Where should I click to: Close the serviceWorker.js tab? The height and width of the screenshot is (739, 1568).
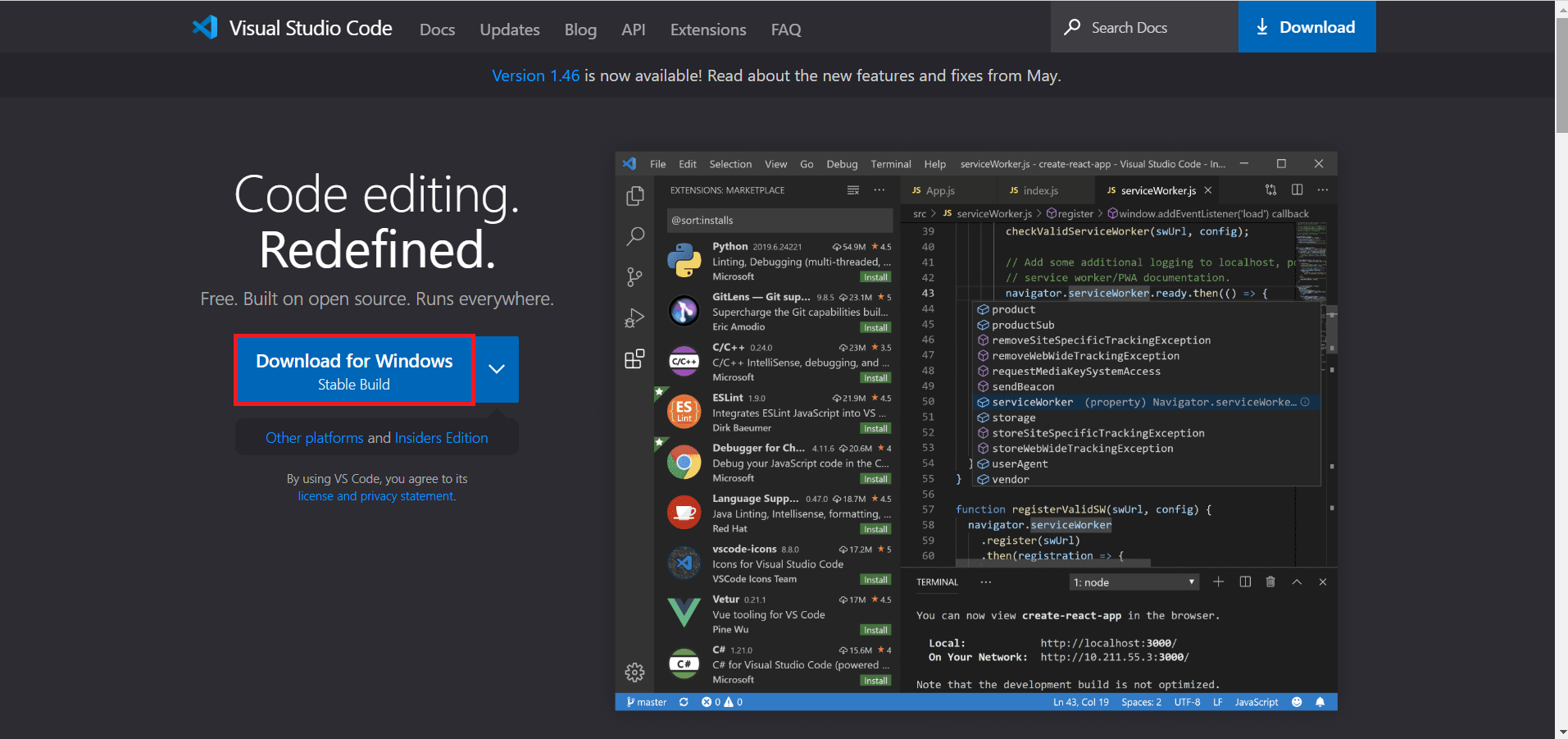coord(1208,190)
